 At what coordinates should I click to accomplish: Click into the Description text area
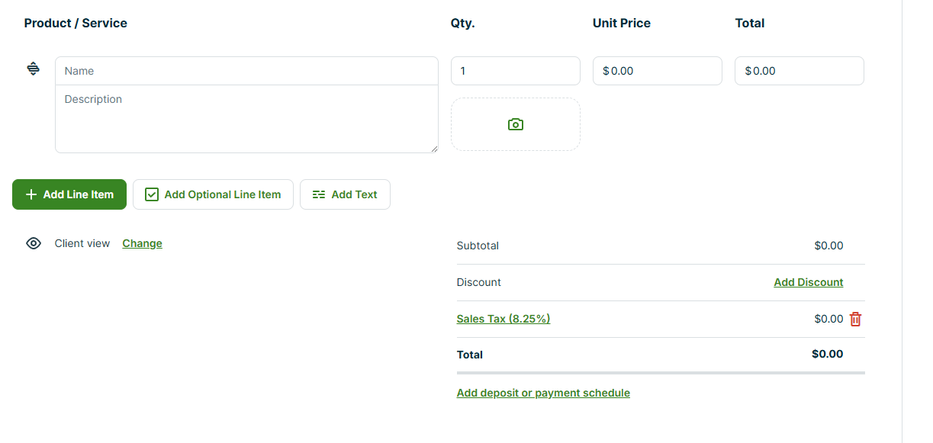tap(246, 118)
